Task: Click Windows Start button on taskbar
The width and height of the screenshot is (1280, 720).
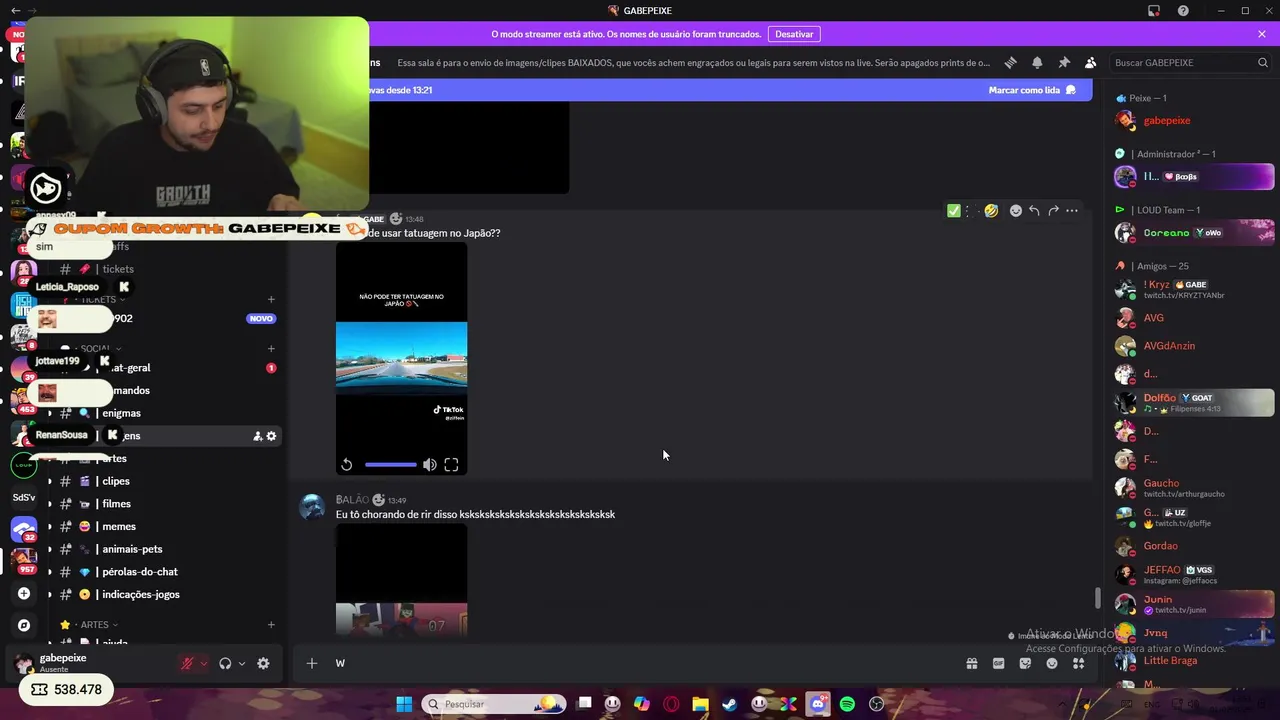Action: tap(404, 704)
